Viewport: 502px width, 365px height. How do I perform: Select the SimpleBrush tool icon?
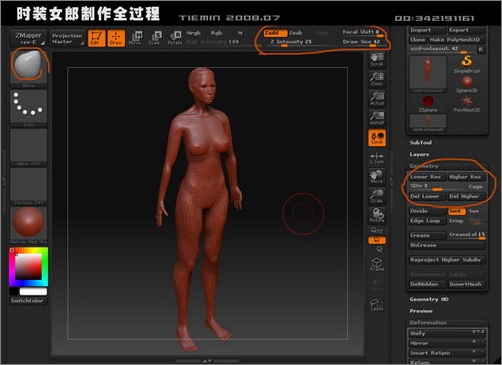467,64
